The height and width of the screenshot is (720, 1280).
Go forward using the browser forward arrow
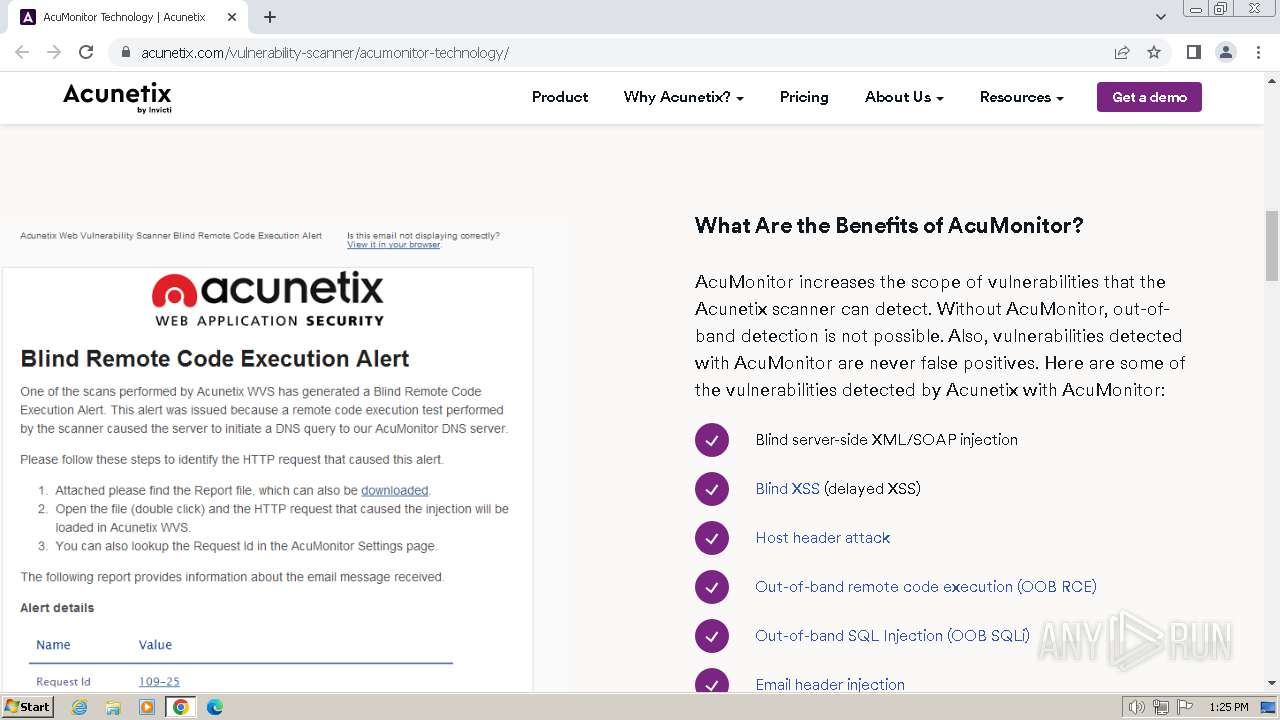[x=54, y=52]
